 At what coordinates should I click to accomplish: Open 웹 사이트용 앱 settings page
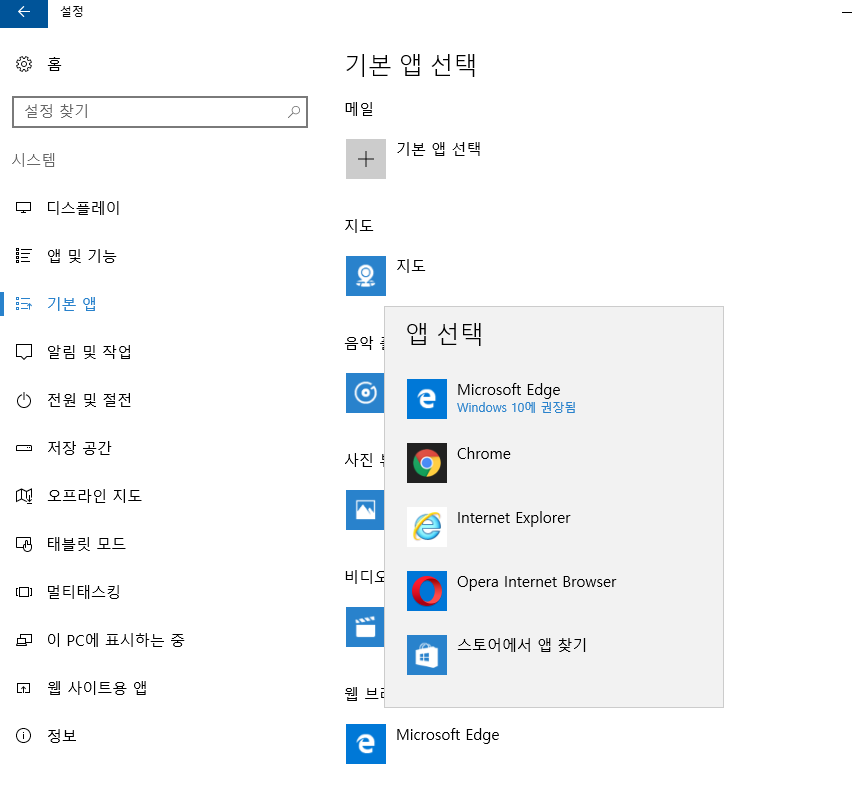coord(97,688)
